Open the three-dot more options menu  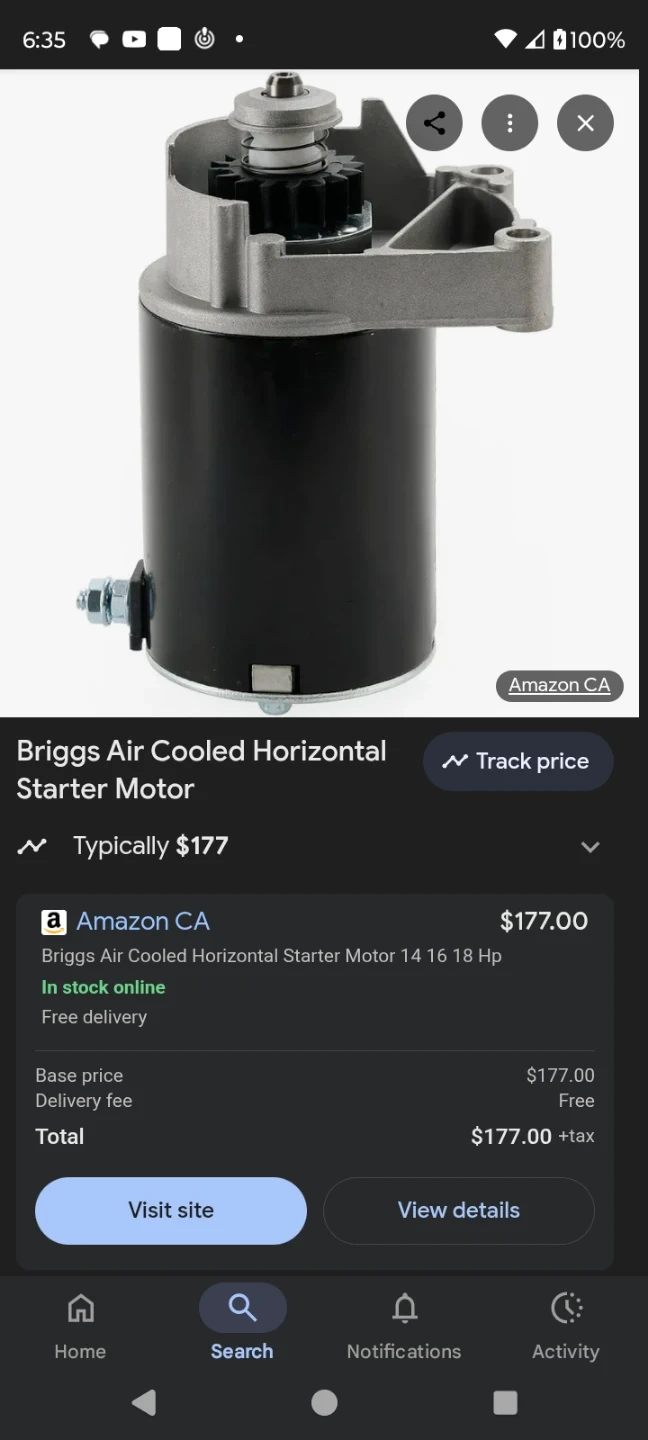(x=510, y=123)
